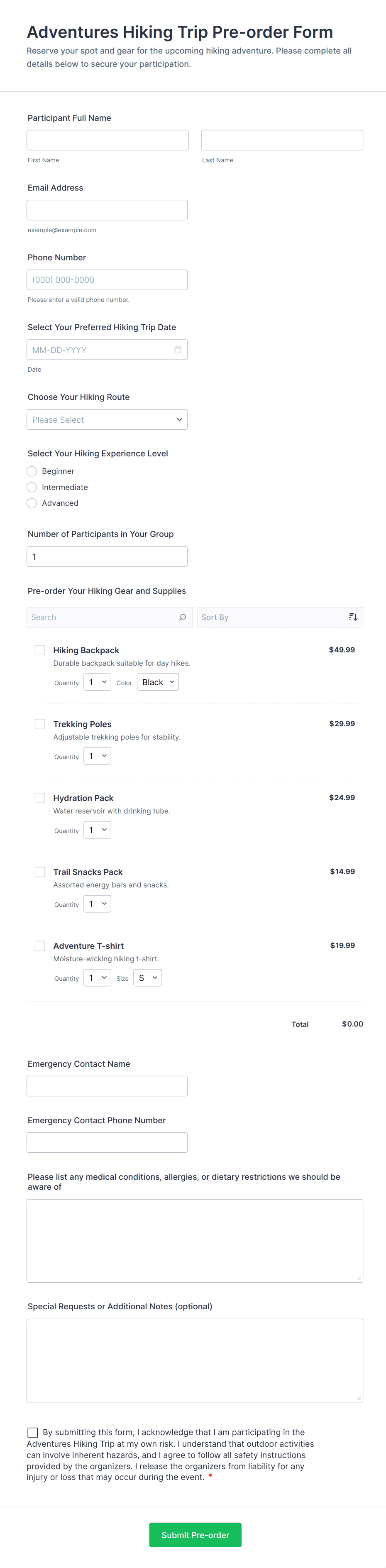Image resolution: width=386 pixels, height=1568 pixels.
Task: Click the Emergency Contact Name field
Action: tap(107, 1086)
